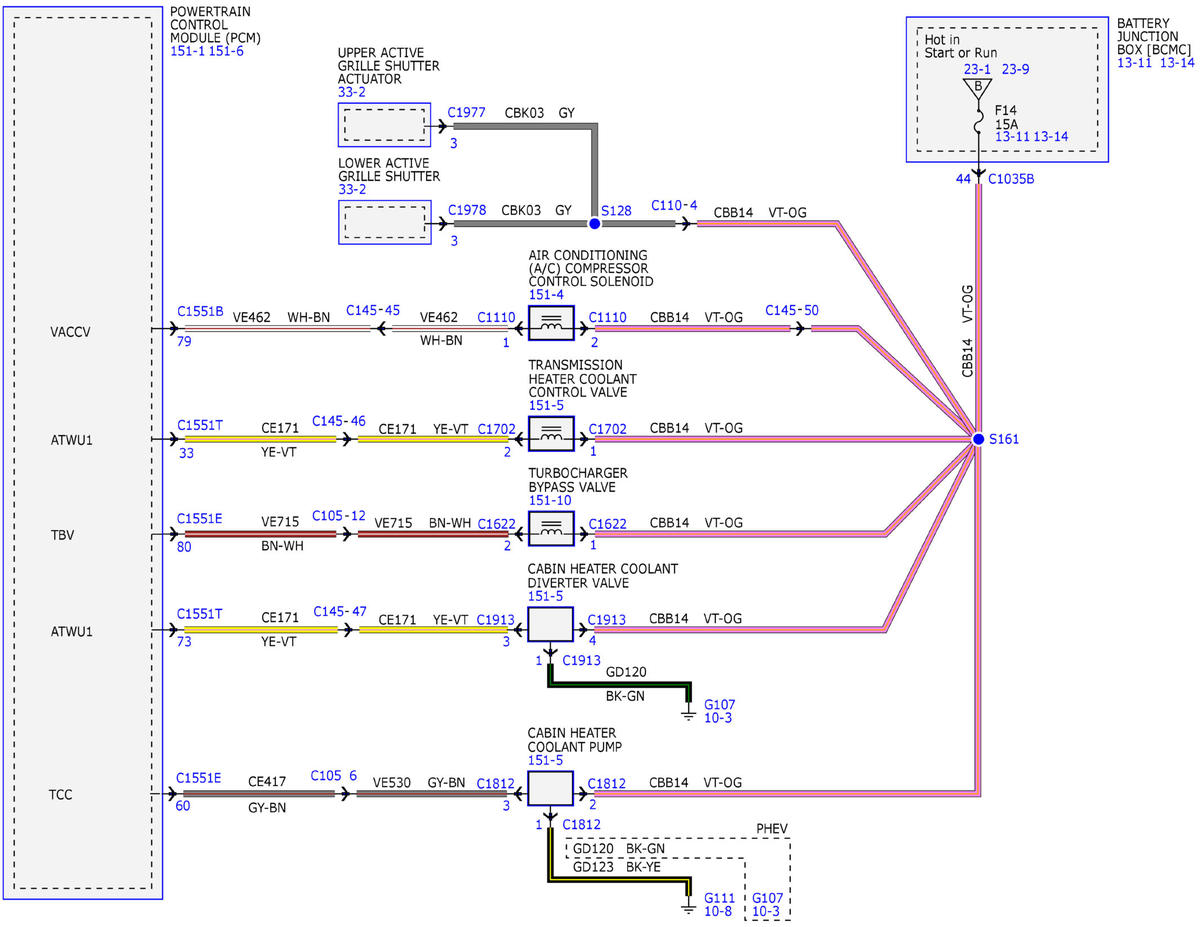
Task: Open the 10-8 page link below G111
Action: click(719, 912)
